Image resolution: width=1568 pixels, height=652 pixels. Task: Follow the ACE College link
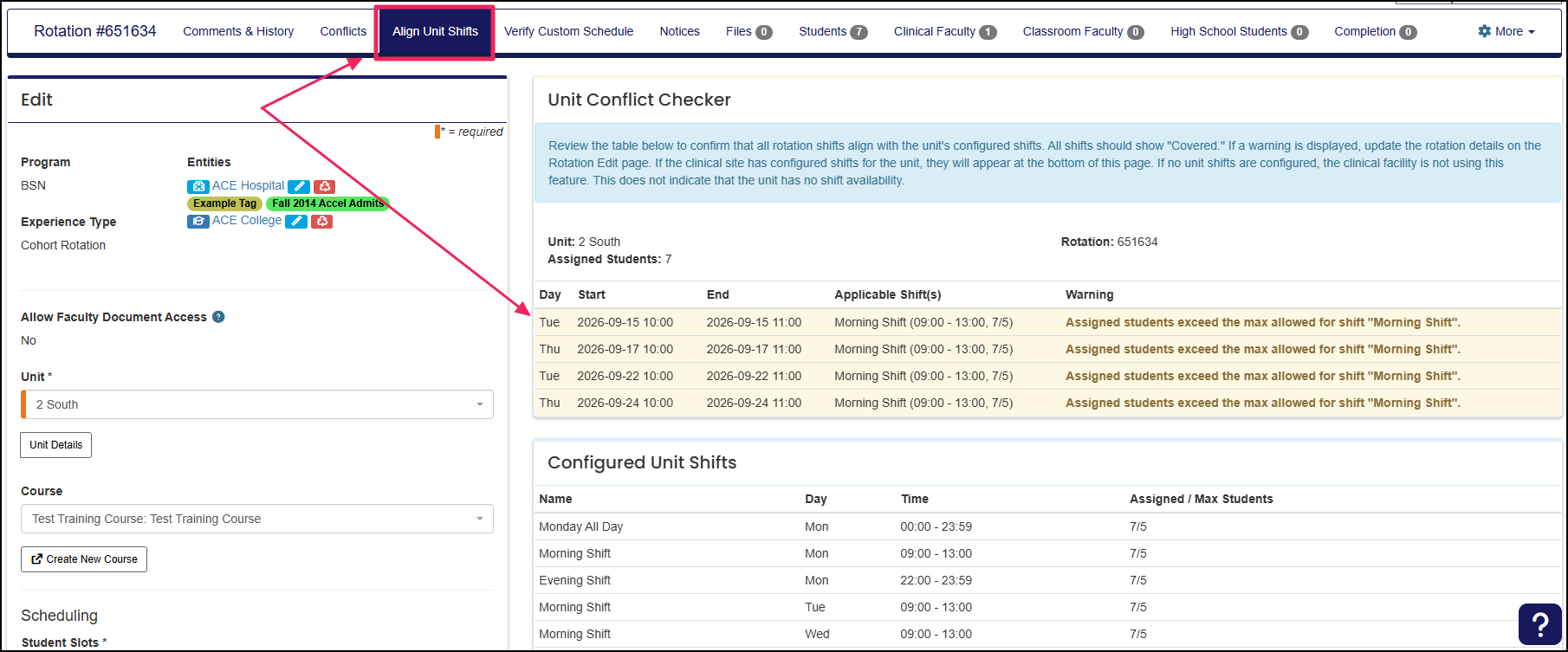coord(247,220)
